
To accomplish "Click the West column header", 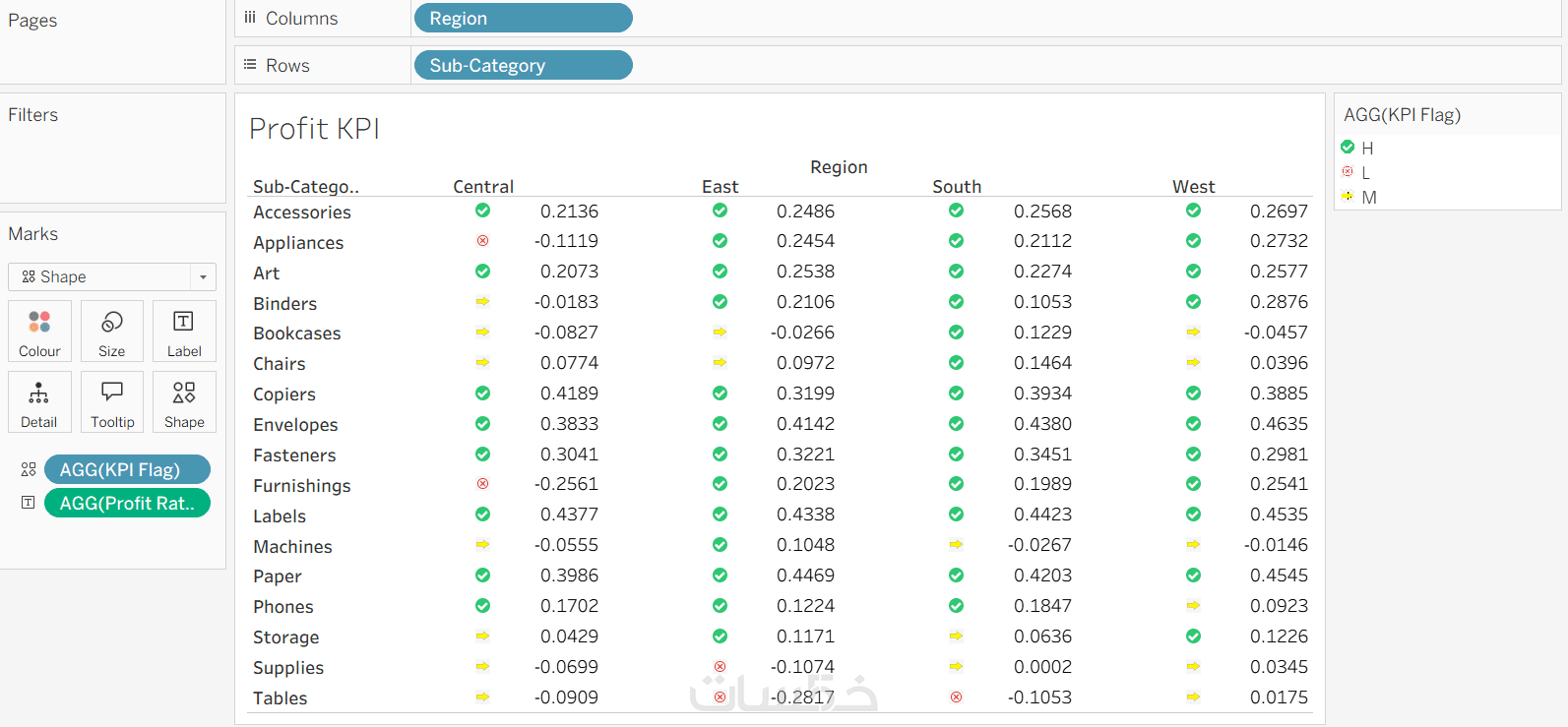I will pyautogui.click(x=1193, y=187).
